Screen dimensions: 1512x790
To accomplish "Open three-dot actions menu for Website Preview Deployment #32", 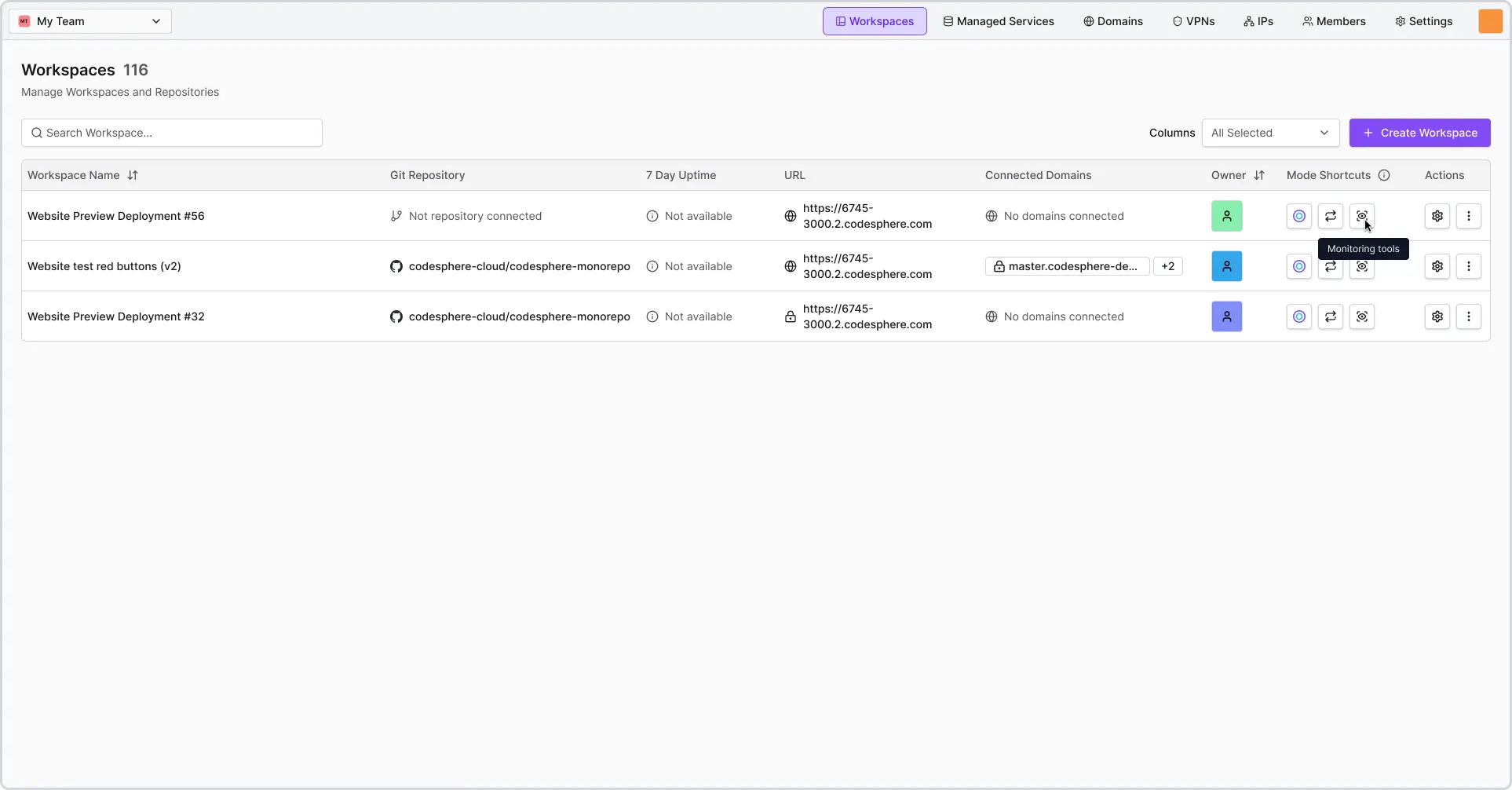I will (1468, 316).
